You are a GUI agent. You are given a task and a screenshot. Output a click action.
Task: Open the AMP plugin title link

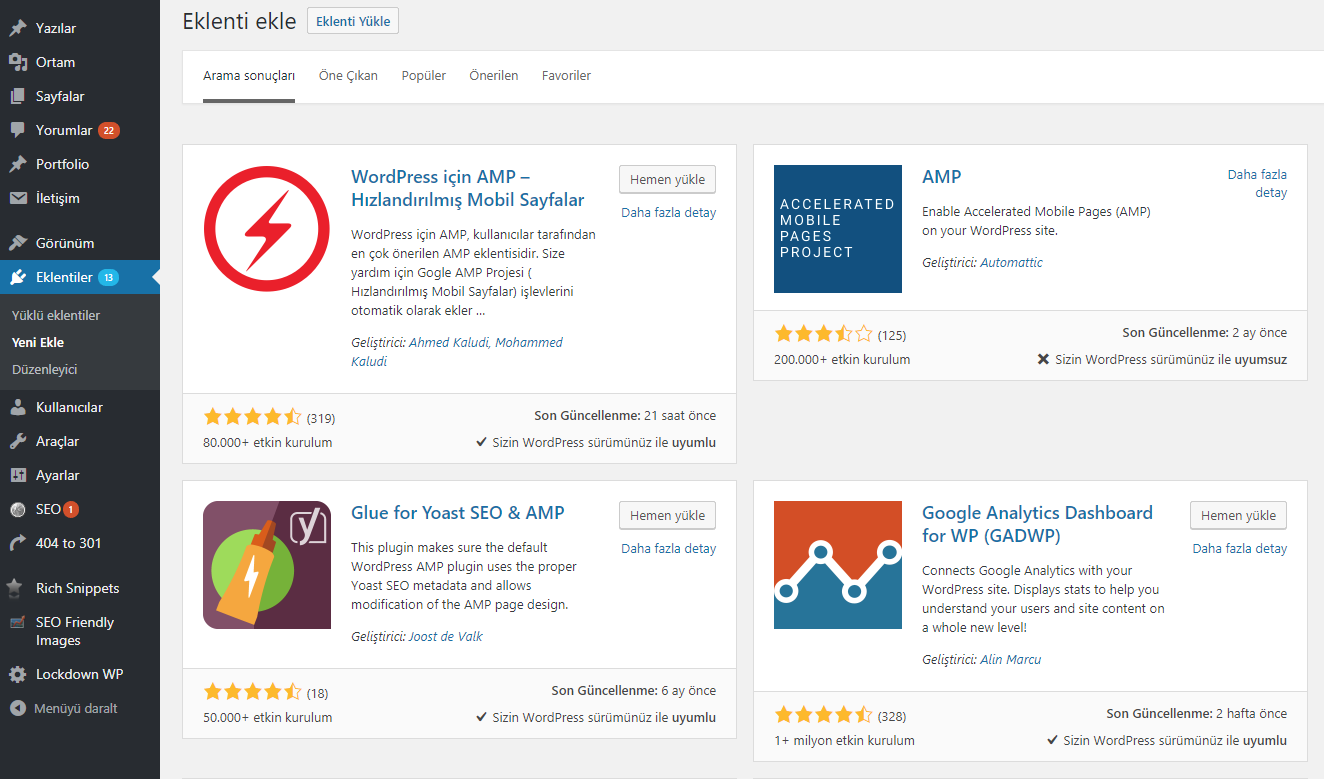coord(941,177)
